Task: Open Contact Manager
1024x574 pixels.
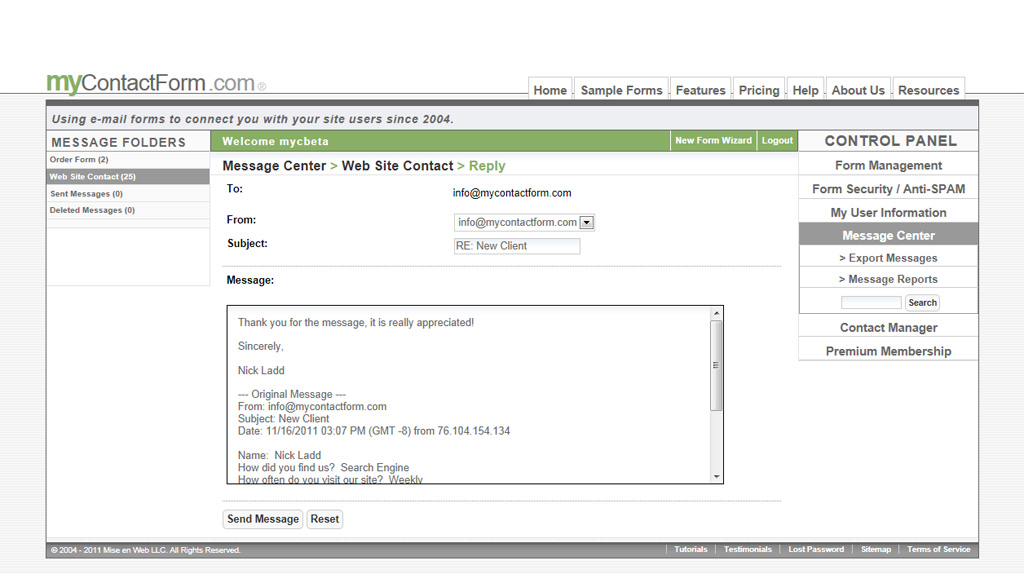Action: coord(888,327)
